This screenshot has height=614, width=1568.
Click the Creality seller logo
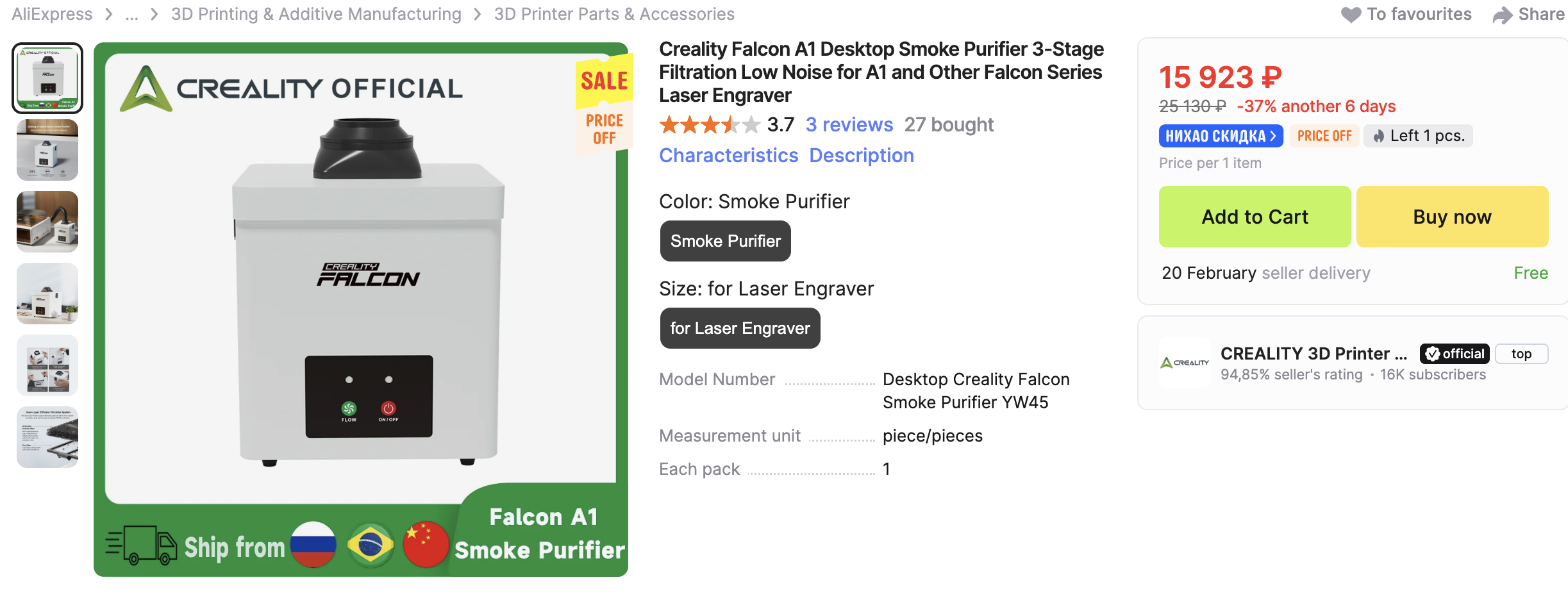tap(1184, 363)
